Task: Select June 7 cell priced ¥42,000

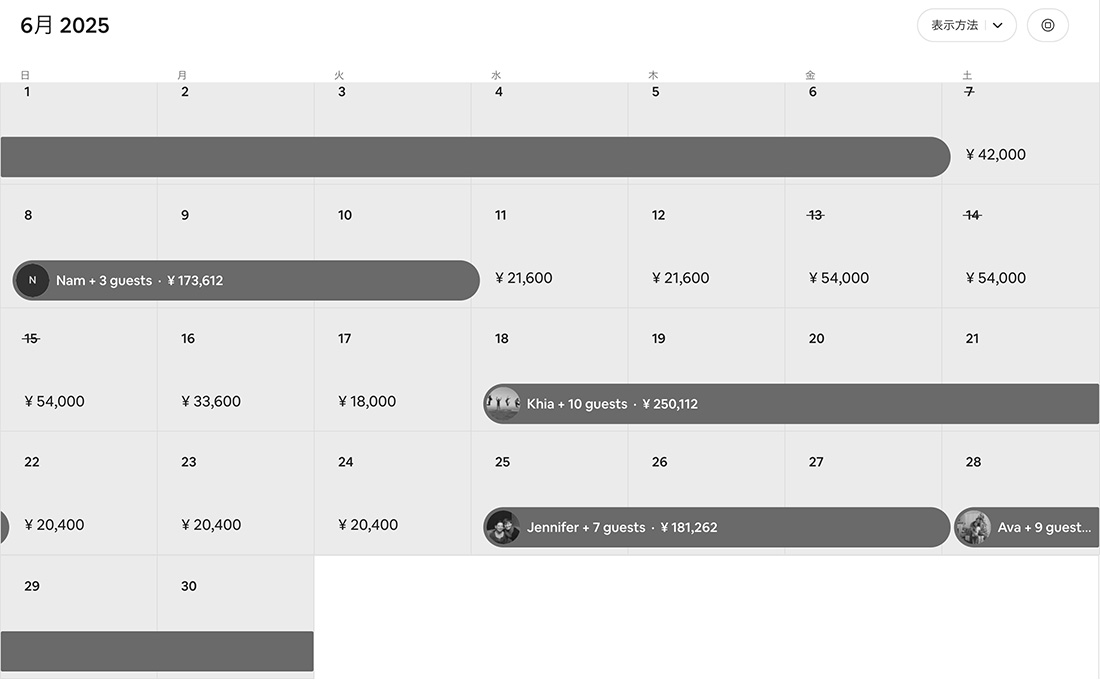Action: point(1021,133)
